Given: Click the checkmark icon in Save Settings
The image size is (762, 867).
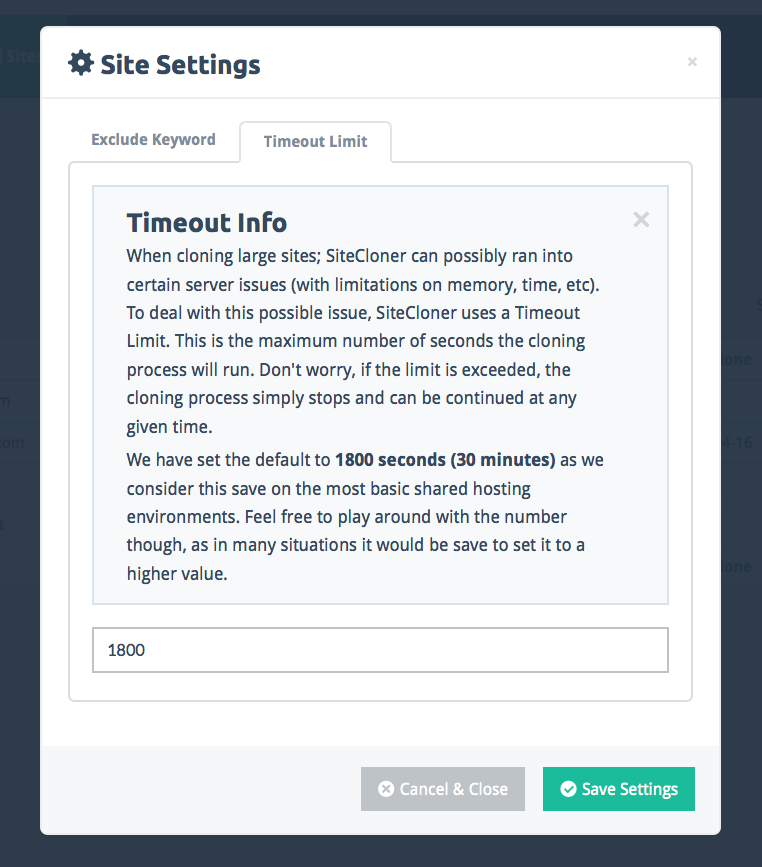Looking at the screenshot, I should click(568, 788).
